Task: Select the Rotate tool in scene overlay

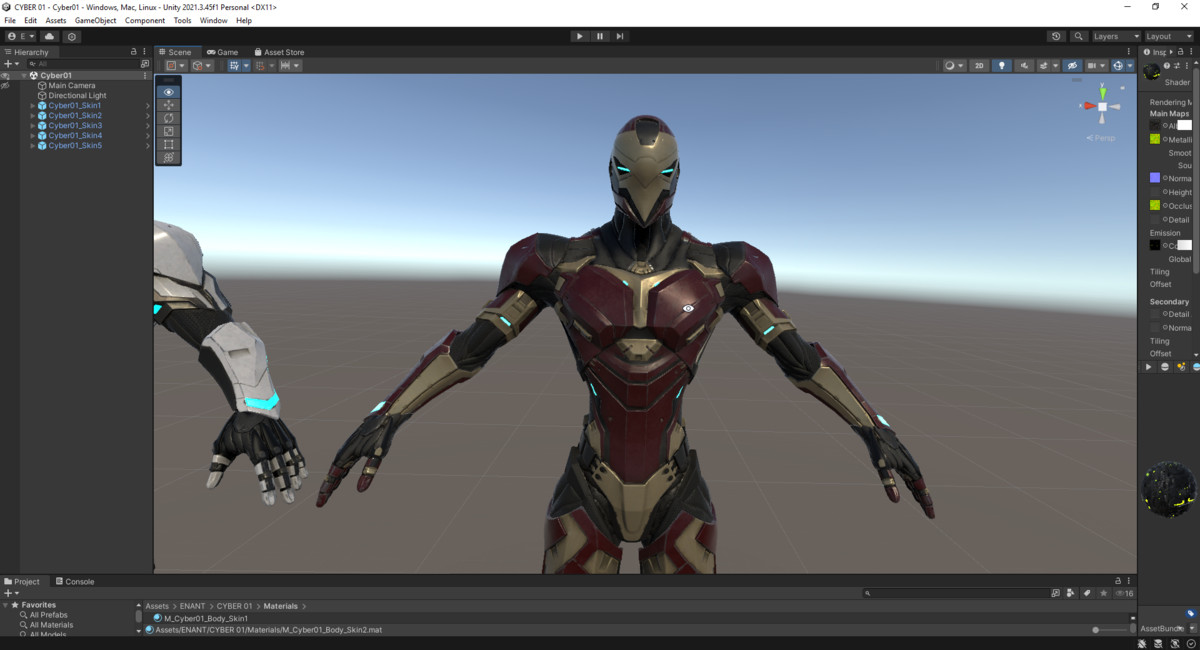Action: [x=168, y=118]
